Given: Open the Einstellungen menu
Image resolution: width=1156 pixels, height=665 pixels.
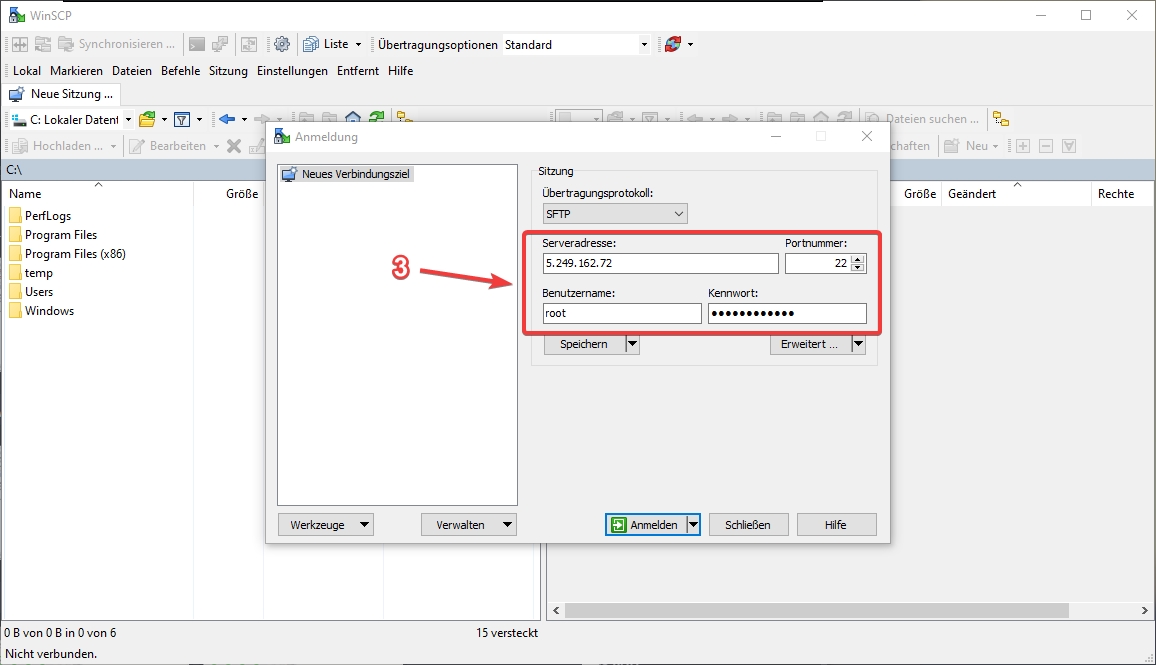Looking at the screenshot, I should (292, 71).
